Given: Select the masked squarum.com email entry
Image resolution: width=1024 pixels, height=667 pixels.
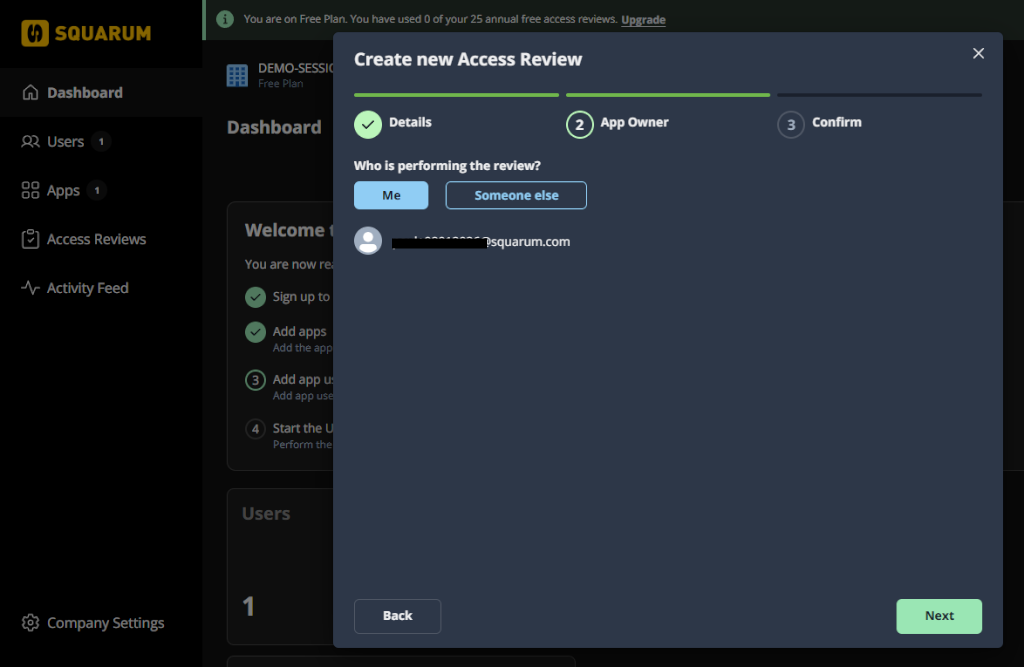Looking at the screenshot, I should (480, 241).
